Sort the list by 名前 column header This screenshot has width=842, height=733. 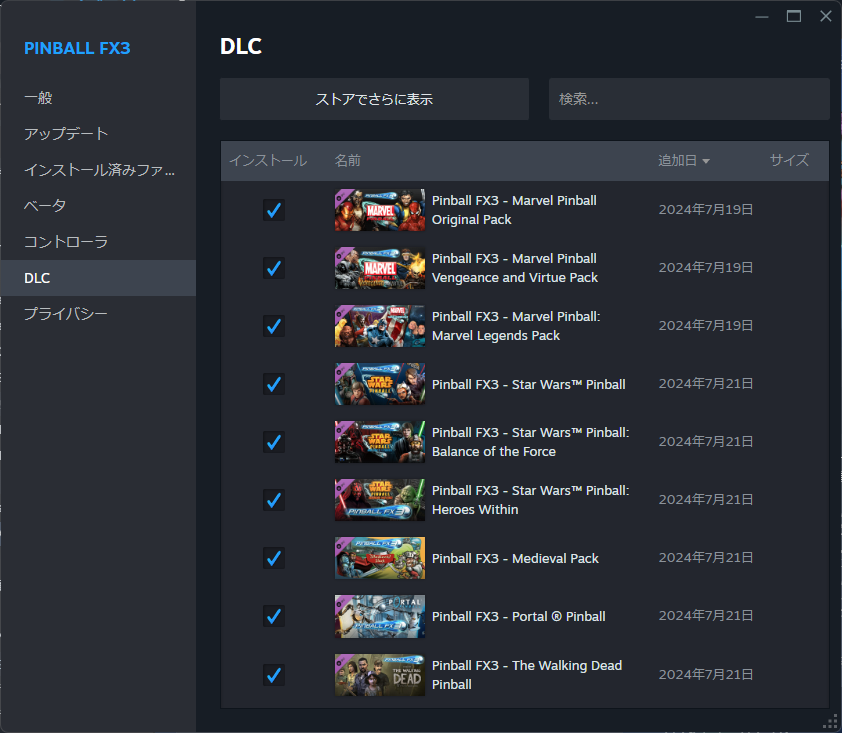point(348,160)
